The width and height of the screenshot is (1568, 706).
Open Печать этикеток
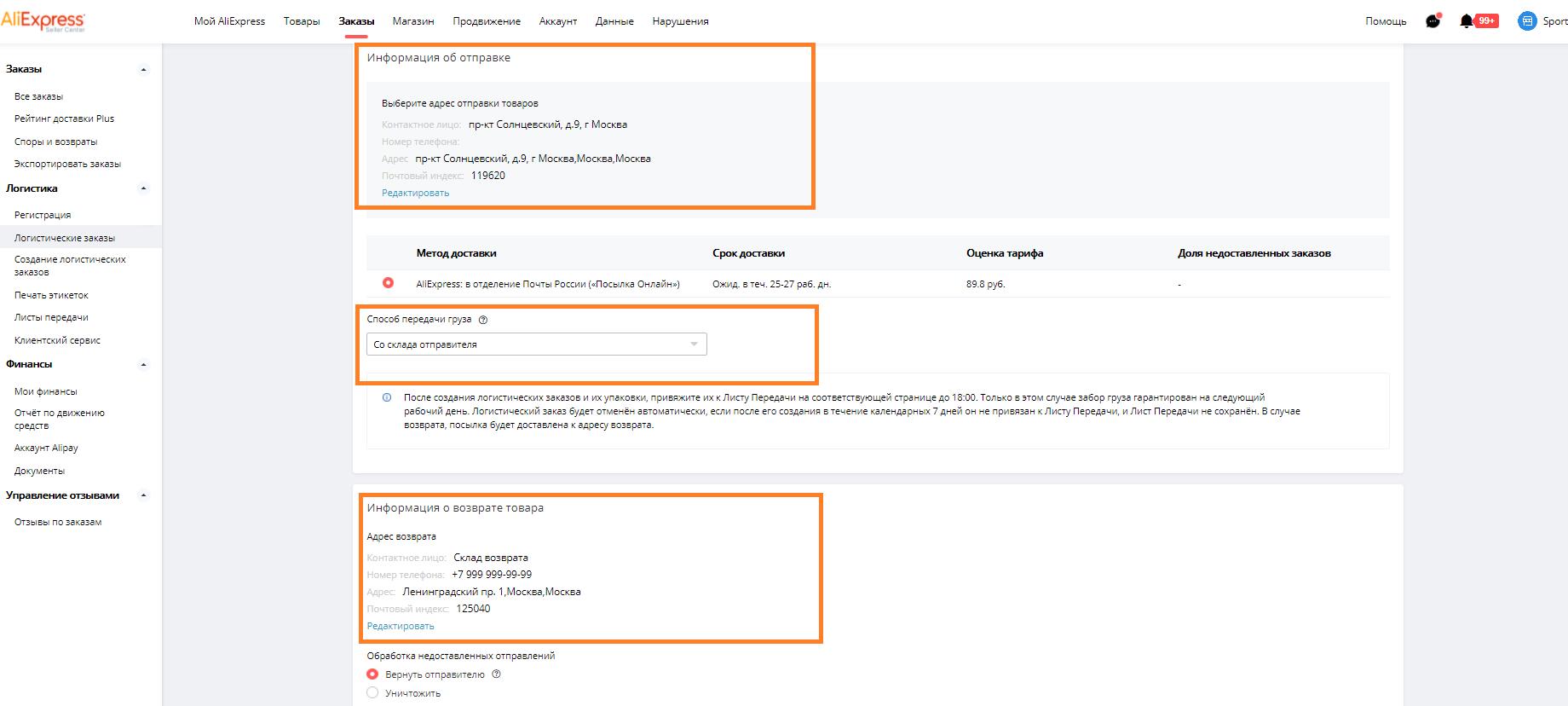coord(51,295)
